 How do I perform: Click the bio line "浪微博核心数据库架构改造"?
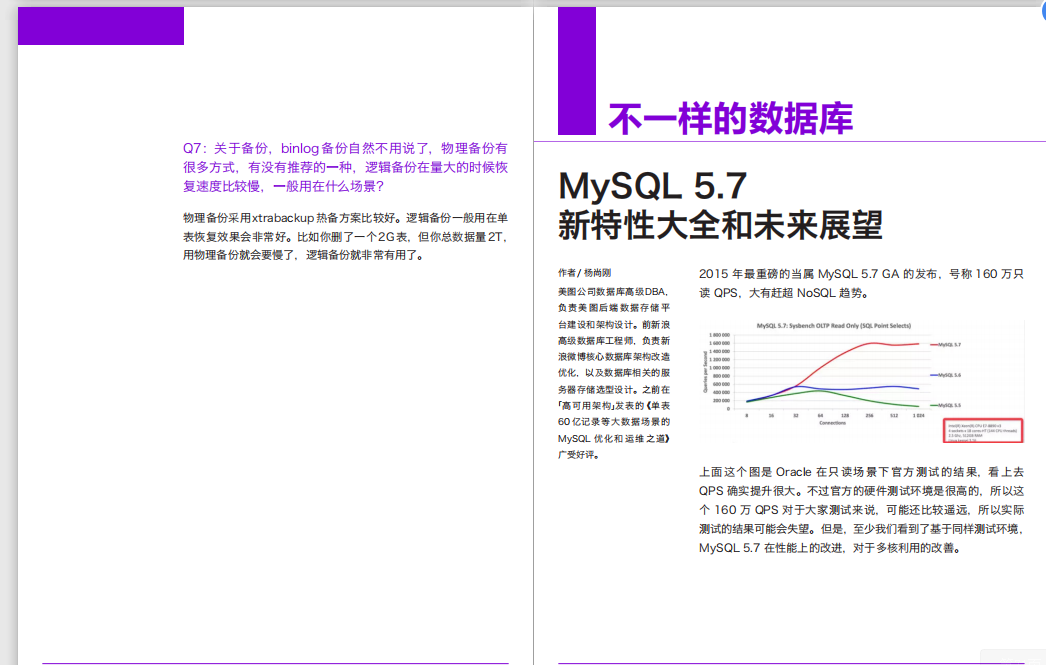[614, 357]
